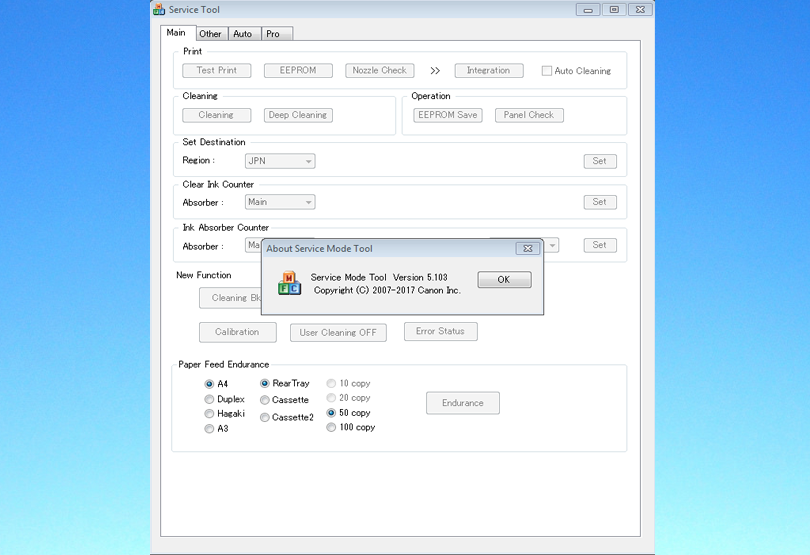Select the Cassette feed source
The height and width of the screenshot is (555, 810).
pos(264,400)
